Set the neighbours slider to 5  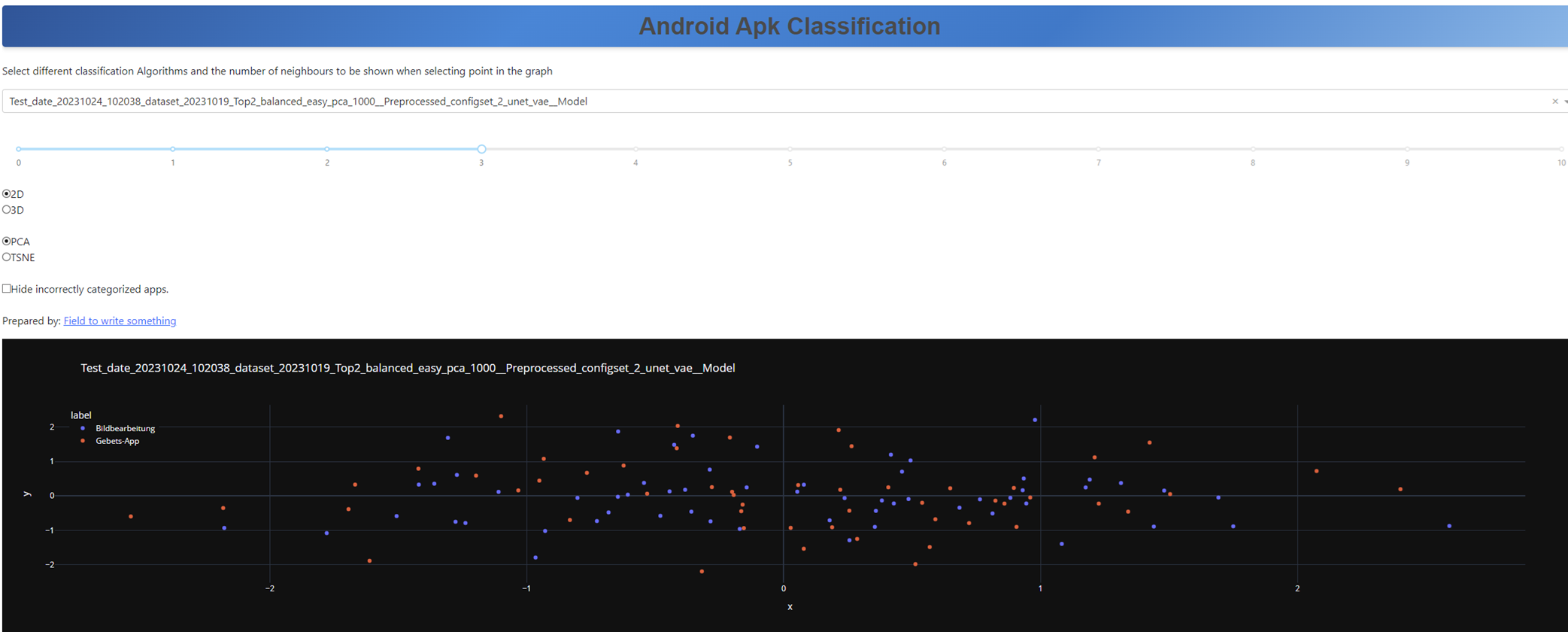point(790,149)
